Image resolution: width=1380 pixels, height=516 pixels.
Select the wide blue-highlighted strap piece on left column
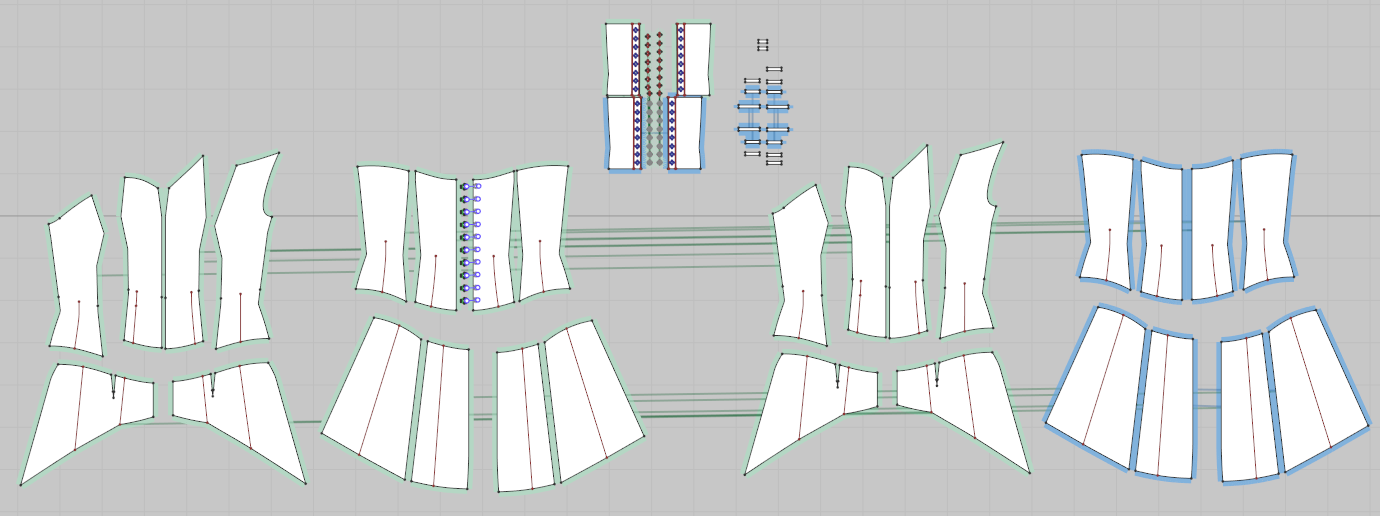click(749, 106)
